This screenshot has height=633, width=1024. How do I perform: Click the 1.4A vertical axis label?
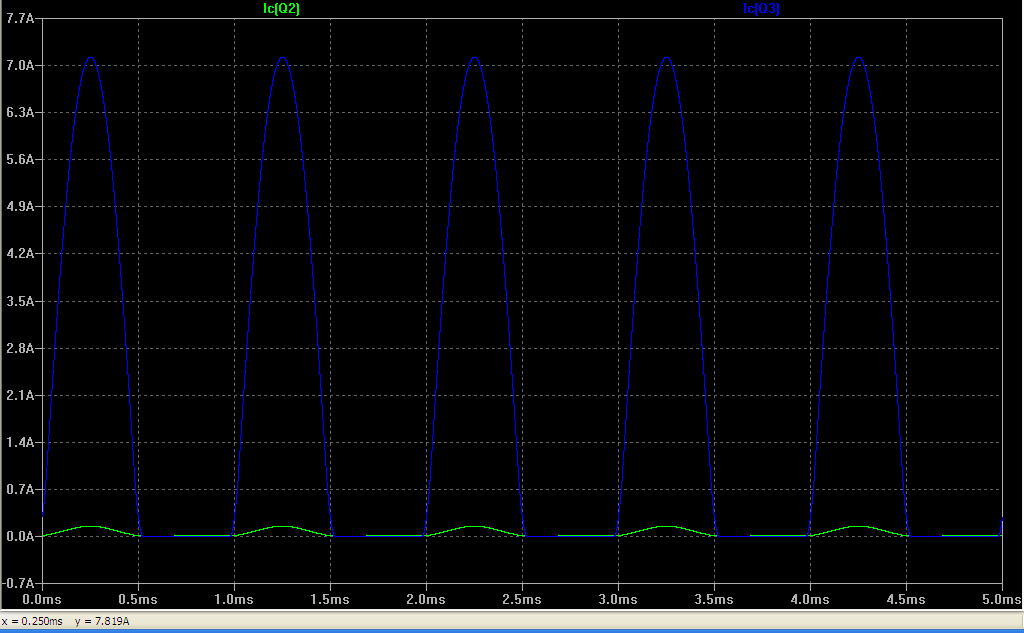(x=20, y=442)
